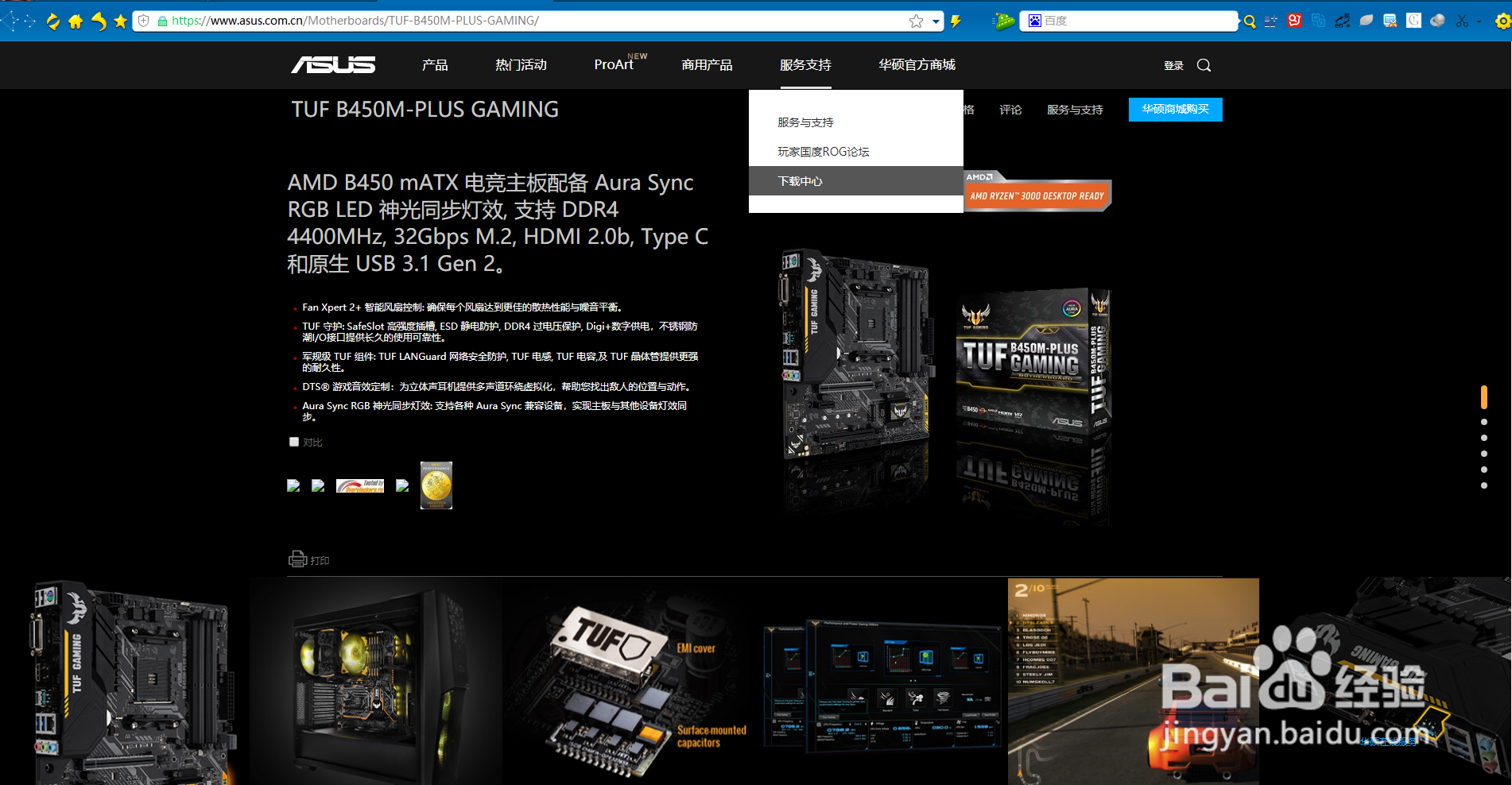This screenshot has width=1512, height=785.
Task: Click the URL address bar field
Action: tap(538, 21)
